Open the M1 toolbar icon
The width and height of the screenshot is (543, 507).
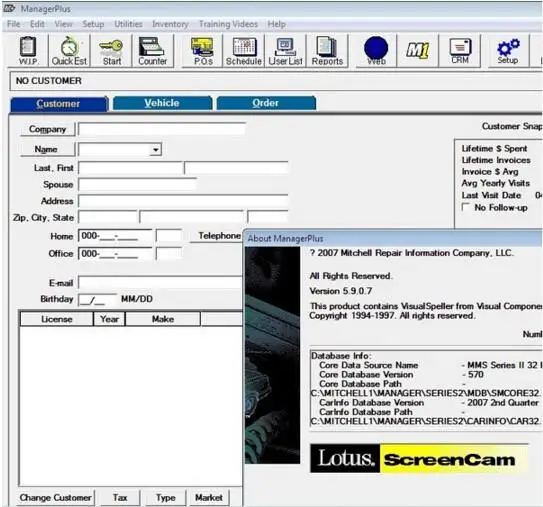click(x=418, y=51)
